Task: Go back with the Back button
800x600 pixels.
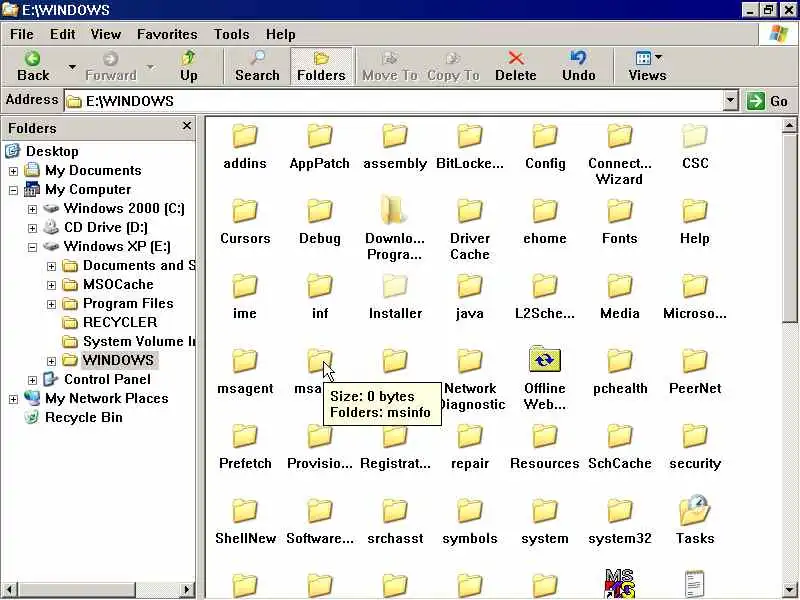Action: pos(33,66)
